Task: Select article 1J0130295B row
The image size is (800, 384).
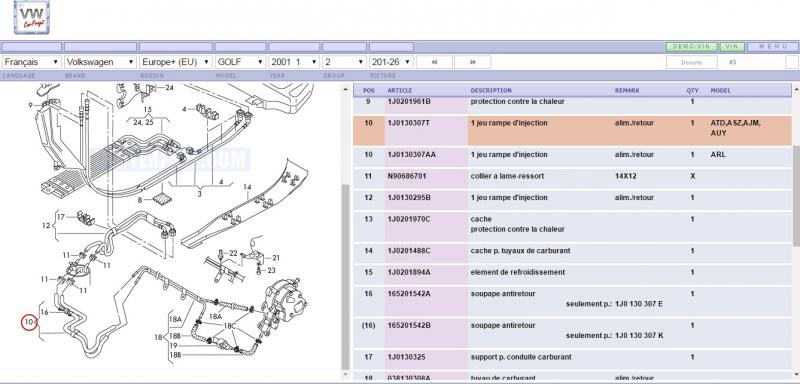Action: coord(572,200)
